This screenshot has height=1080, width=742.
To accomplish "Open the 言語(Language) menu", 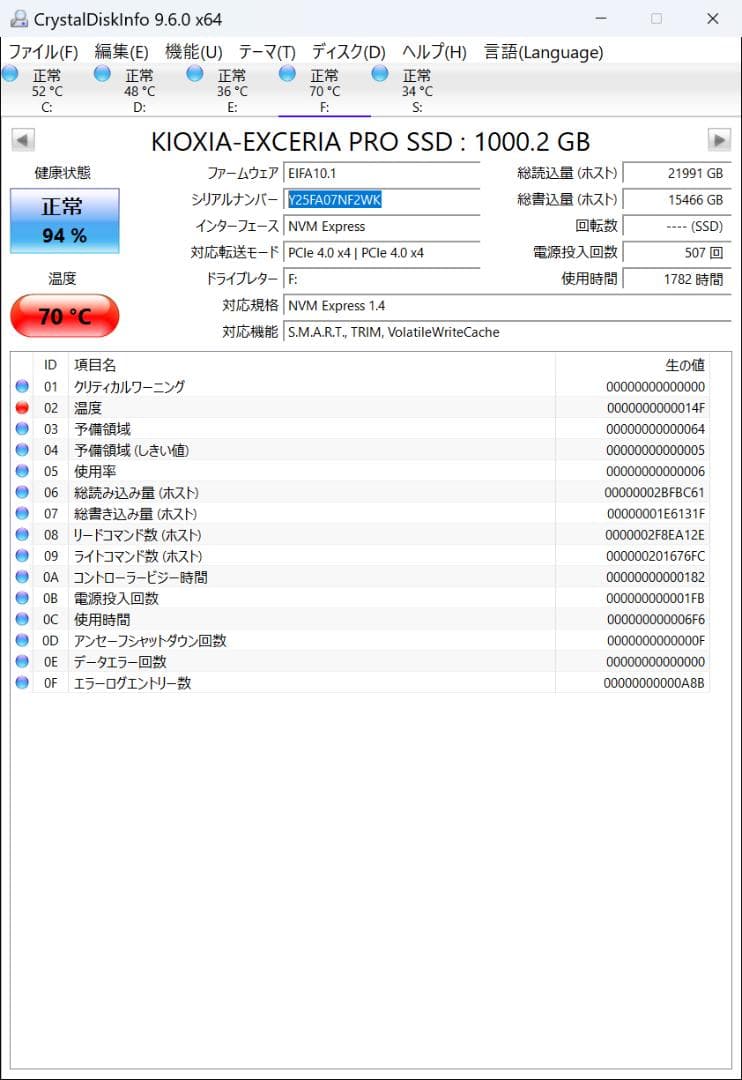I will pos(544,52).
